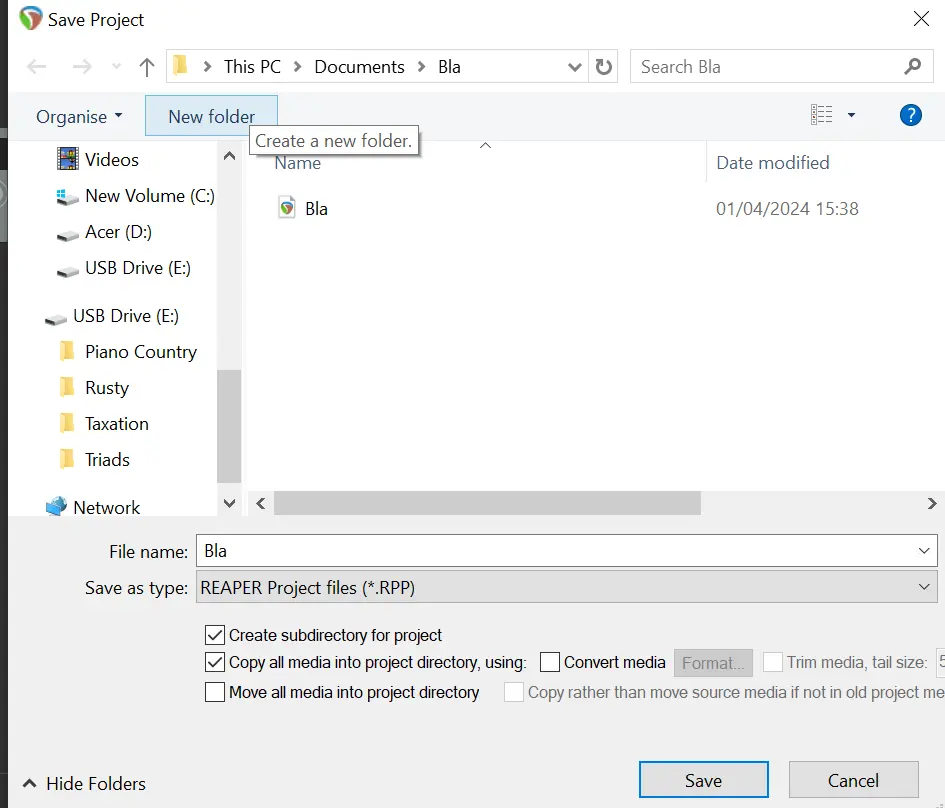This screenshot has height=808, width=945.
Task: Open the Save as type dropdown
Action: 566,588
